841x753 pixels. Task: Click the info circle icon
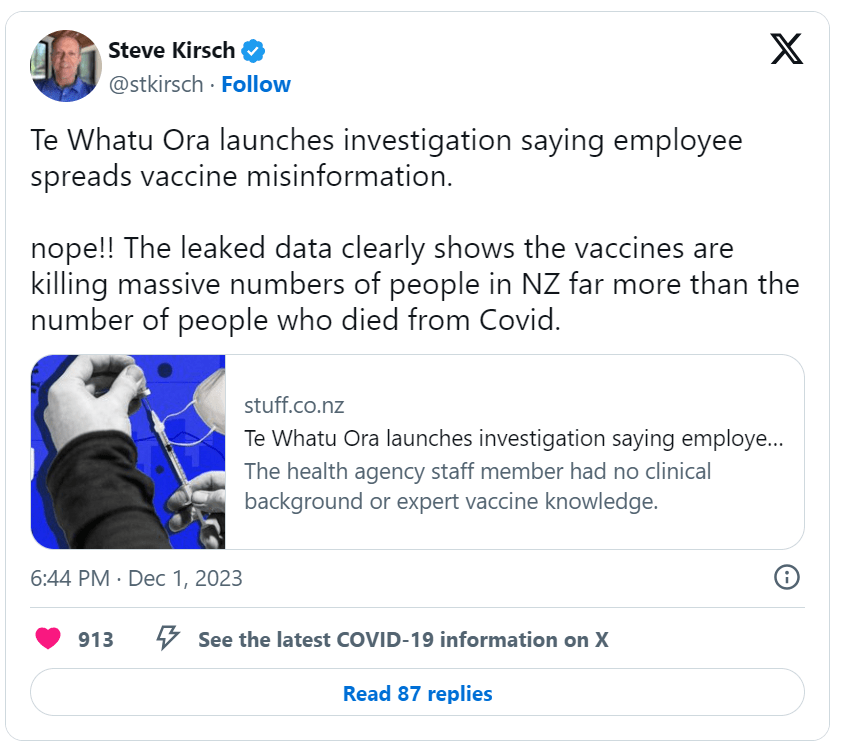click(x=787, y=578)
